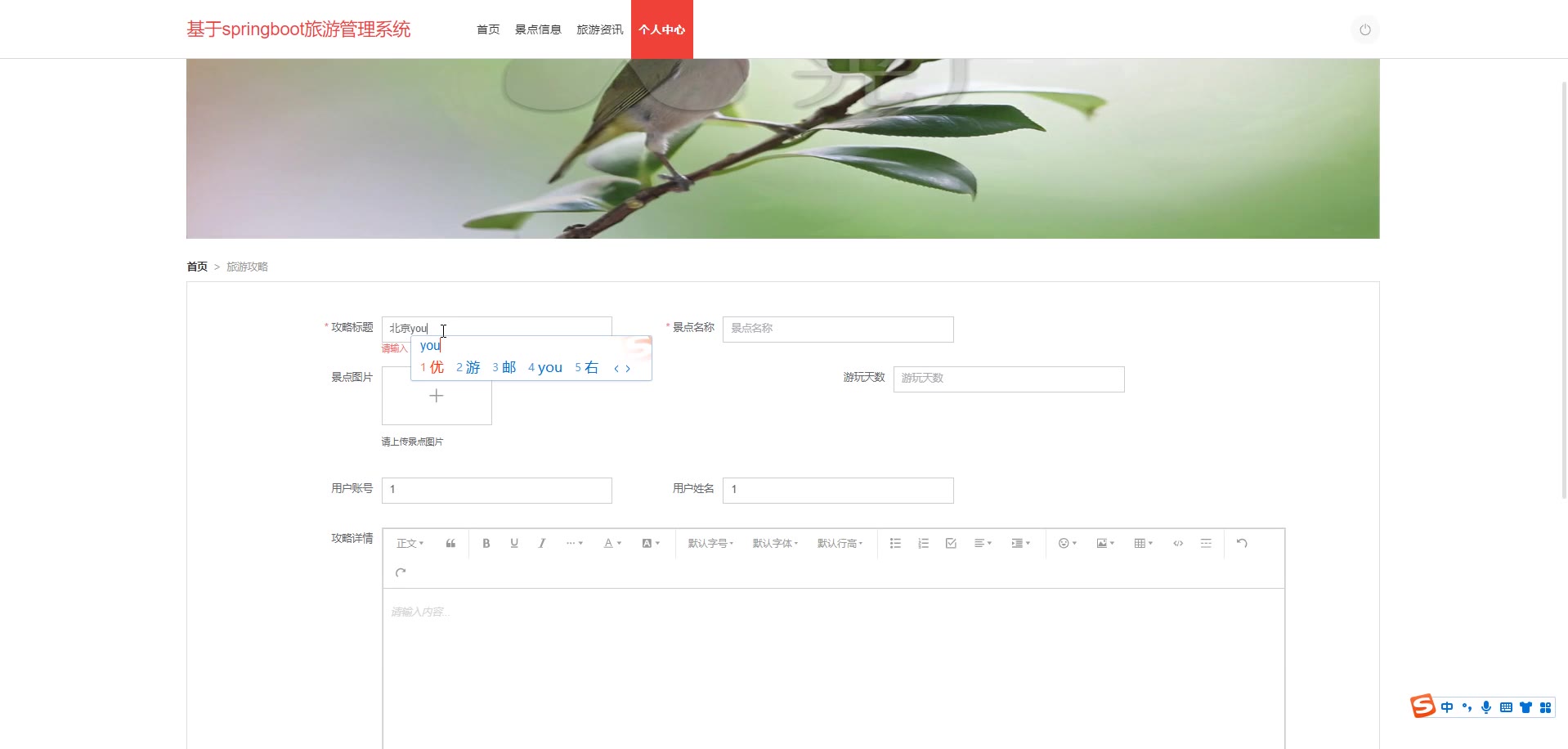Open the text alignment dropdown
The width and height of the screenshot is (1568, 749).
[983, 544]
